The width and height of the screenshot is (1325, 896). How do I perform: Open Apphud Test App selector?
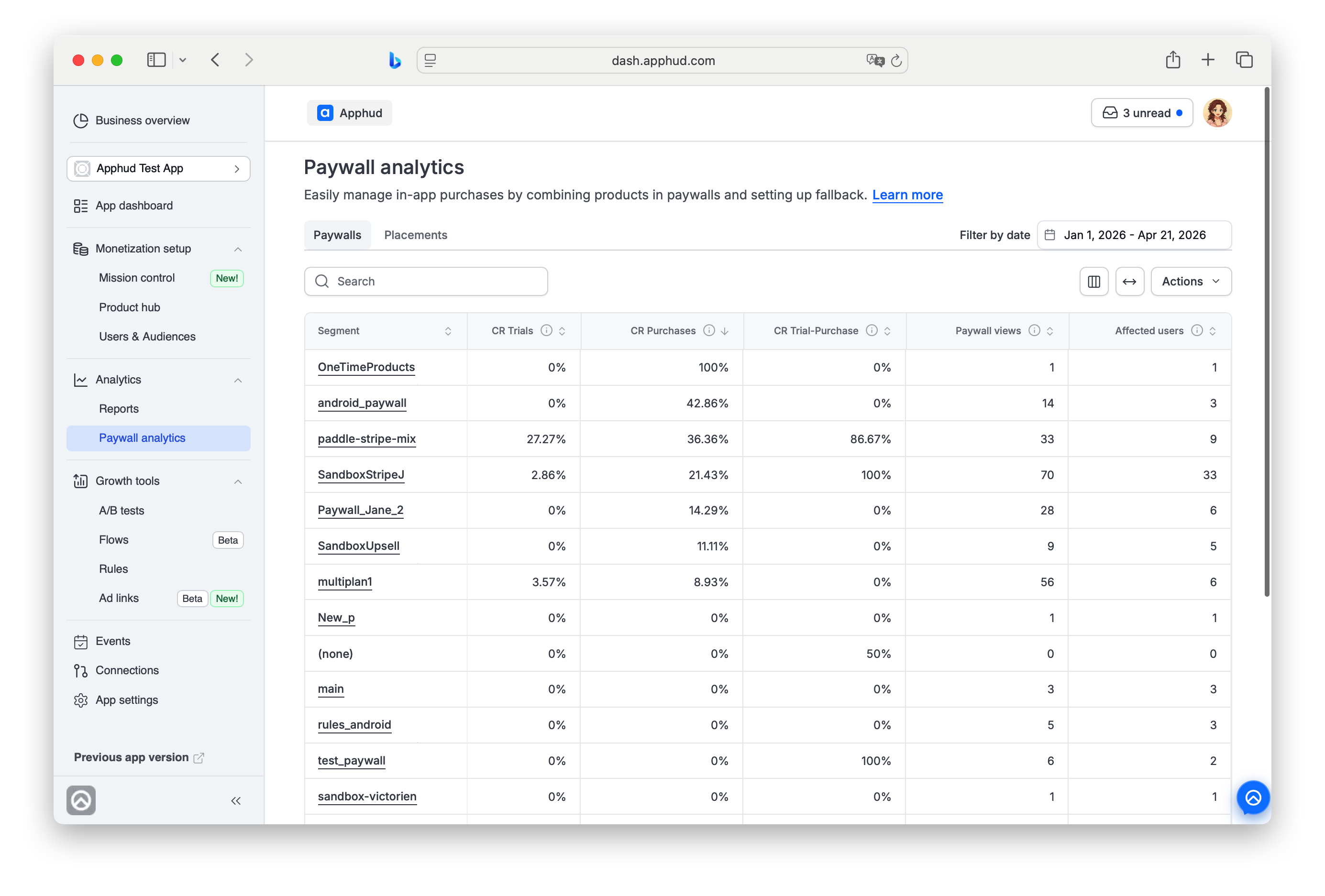158,169
